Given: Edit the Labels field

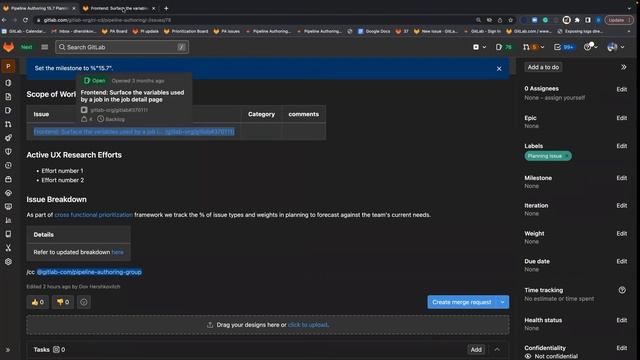Looking at the screenshot, I should pyautogui.click(x=622, y=146).
